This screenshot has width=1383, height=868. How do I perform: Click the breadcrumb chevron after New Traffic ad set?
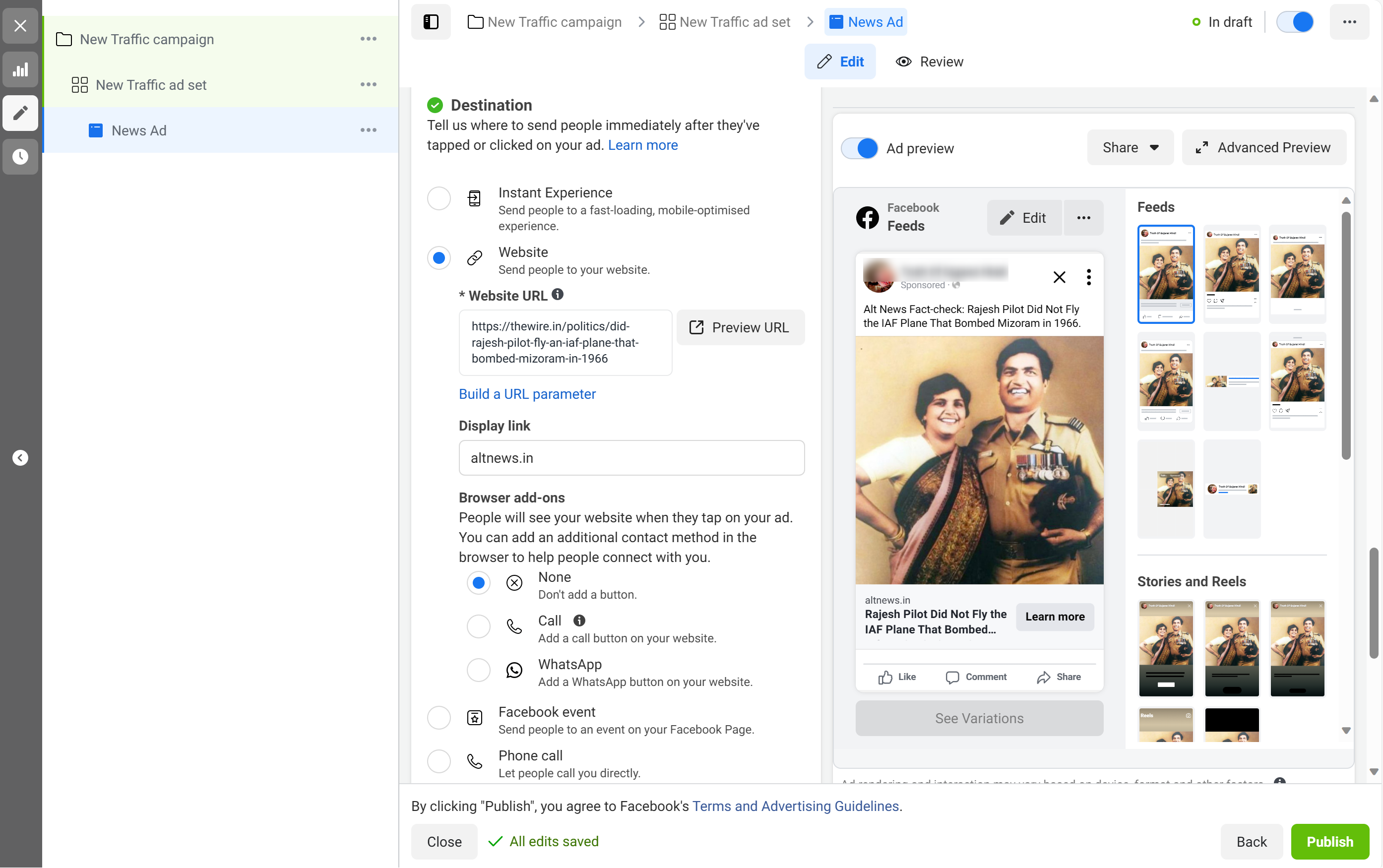(x=810, y=22)
